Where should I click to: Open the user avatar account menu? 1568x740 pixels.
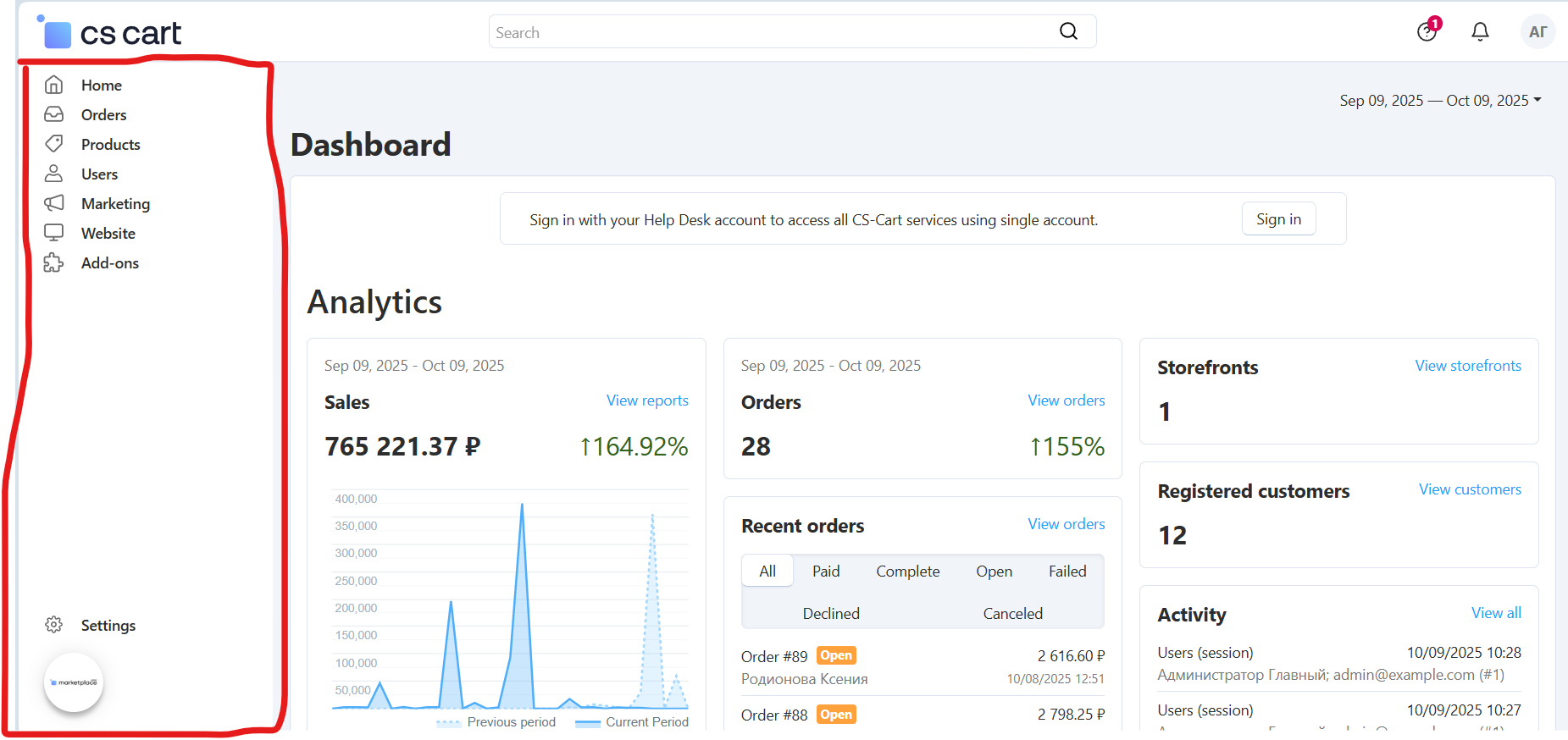1538,32
